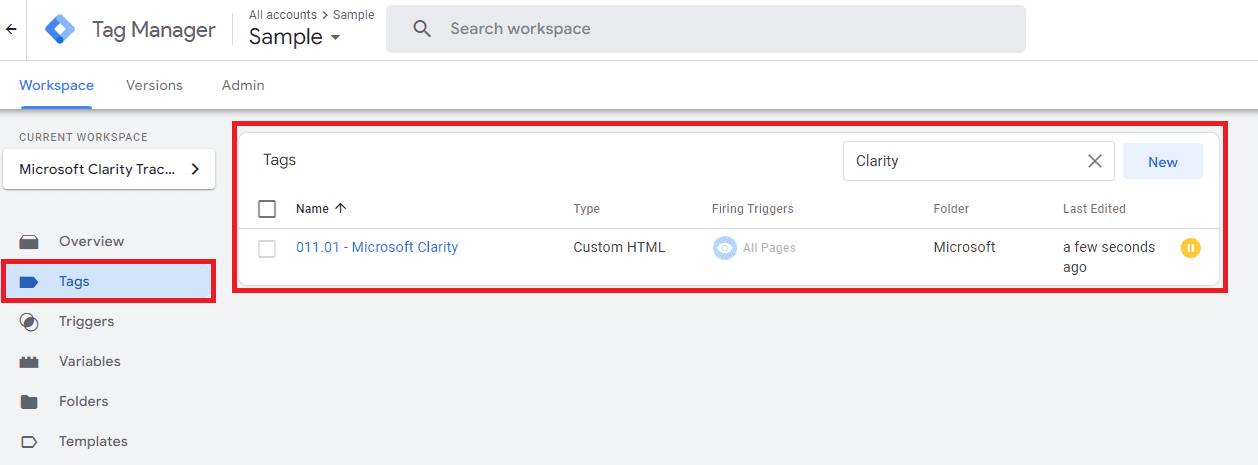The height and width of the screenshot is (465, 1258).
Task: Check the 011.01 Microsoft Clarity row checkbox
Action: pos(267,248)
